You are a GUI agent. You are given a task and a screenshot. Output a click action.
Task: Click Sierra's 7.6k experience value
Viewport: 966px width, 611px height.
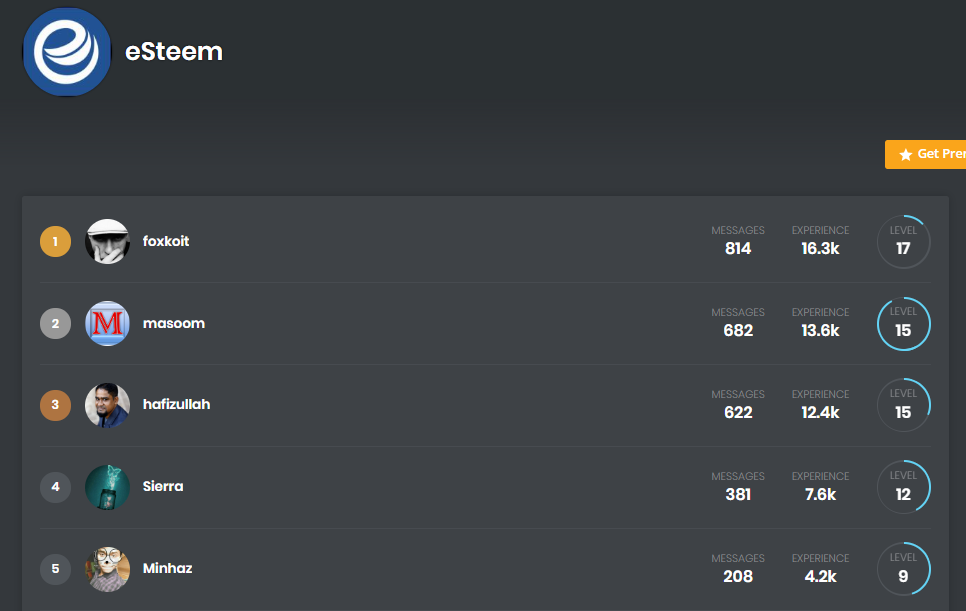820,495
